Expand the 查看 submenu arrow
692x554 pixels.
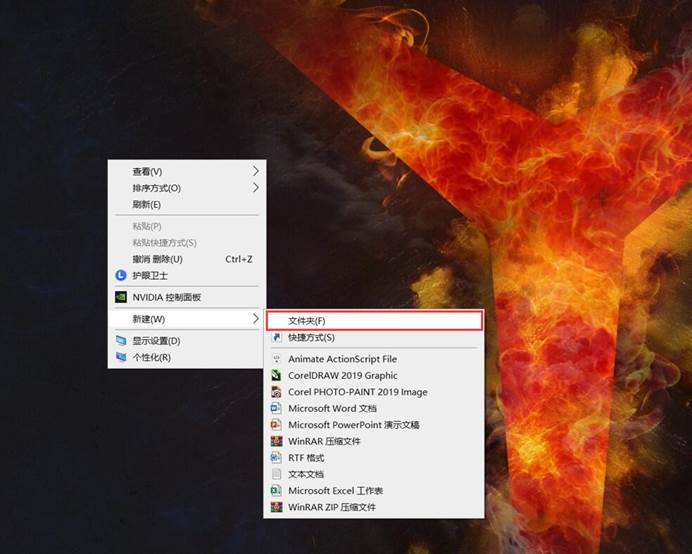coord(255,171)
